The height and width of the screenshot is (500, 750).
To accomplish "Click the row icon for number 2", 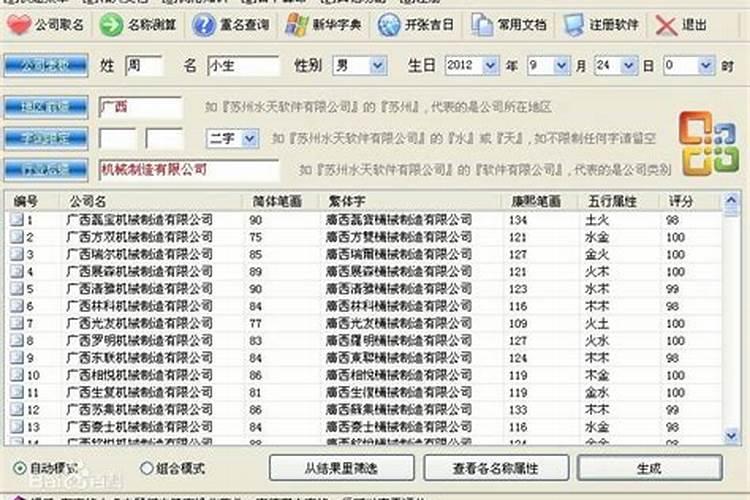I will tap(17, 237).
